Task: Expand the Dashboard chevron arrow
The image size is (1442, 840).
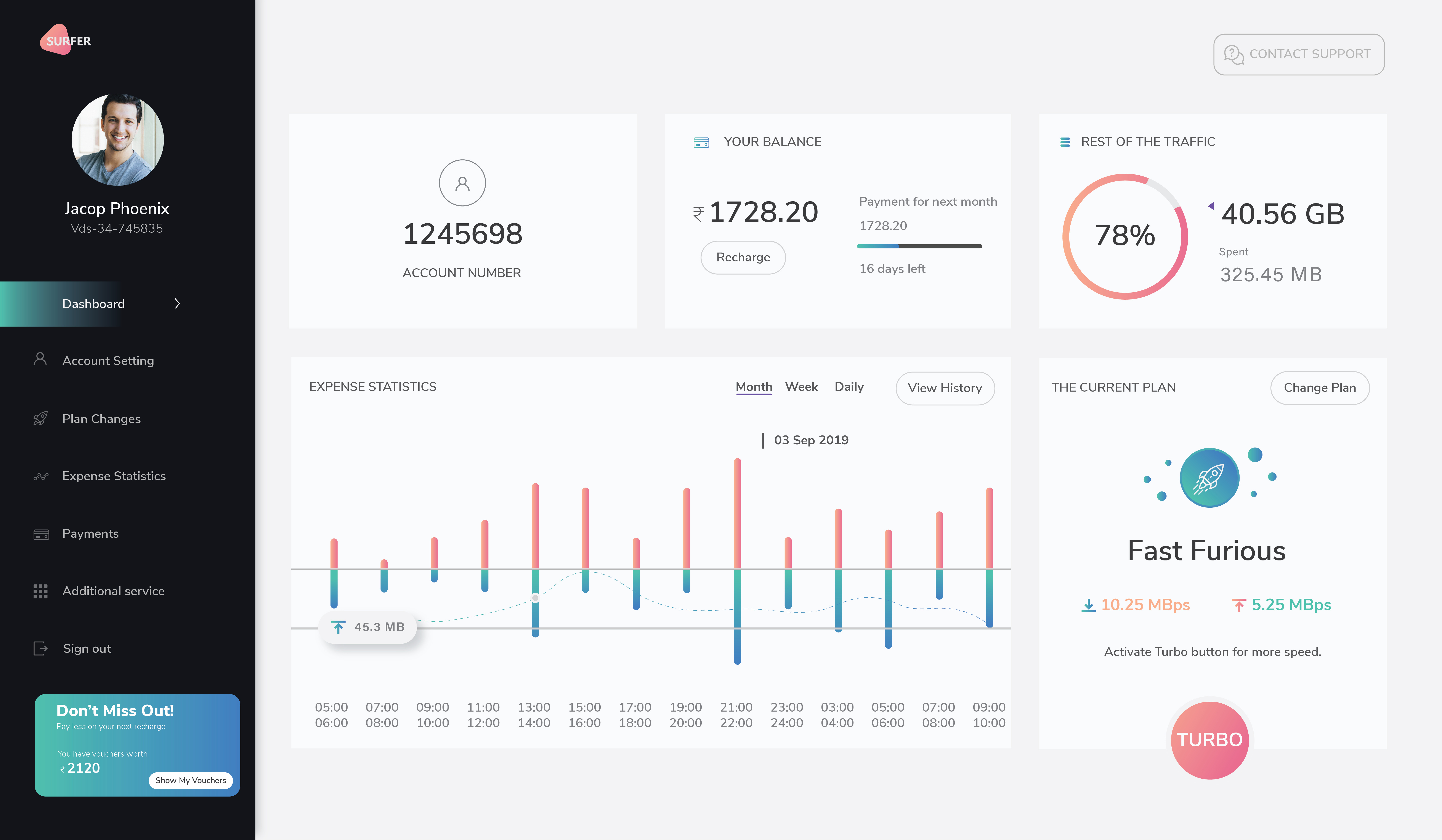Action: point(177,303)
